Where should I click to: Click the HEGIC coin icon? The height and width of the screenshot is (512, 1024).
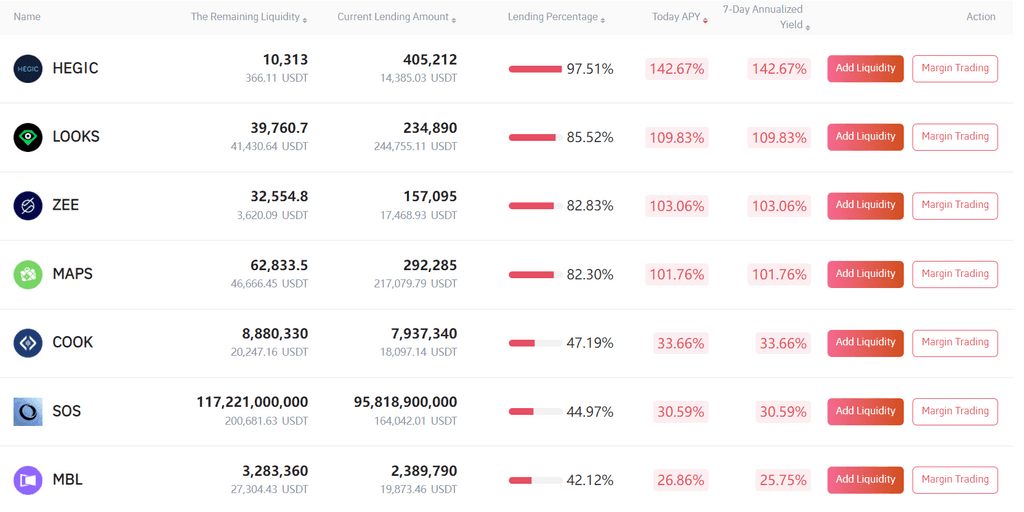coord(28,69)
